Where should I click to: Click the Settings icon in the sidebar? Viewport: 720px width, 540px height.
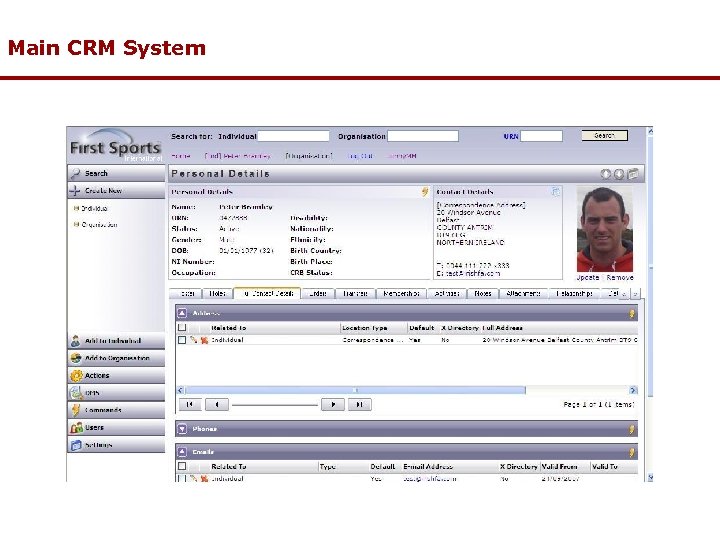point(76,445)
